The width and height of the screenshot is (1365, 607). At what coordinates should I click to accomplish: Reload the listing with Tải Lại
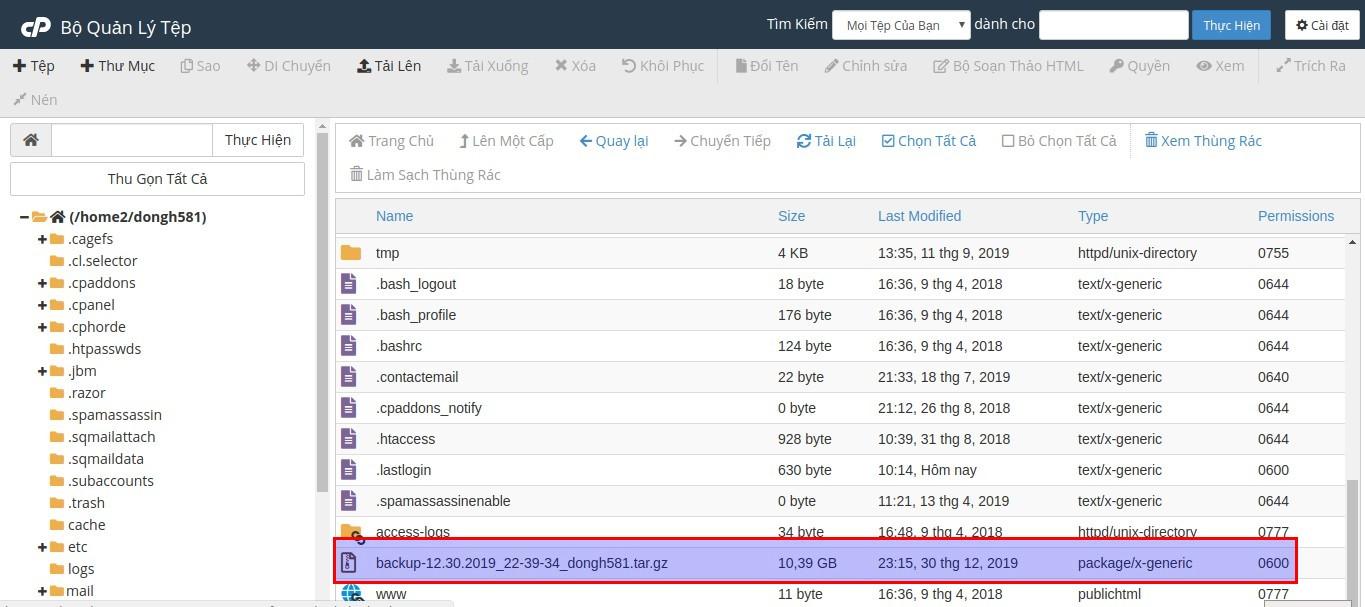pos(826,141)
